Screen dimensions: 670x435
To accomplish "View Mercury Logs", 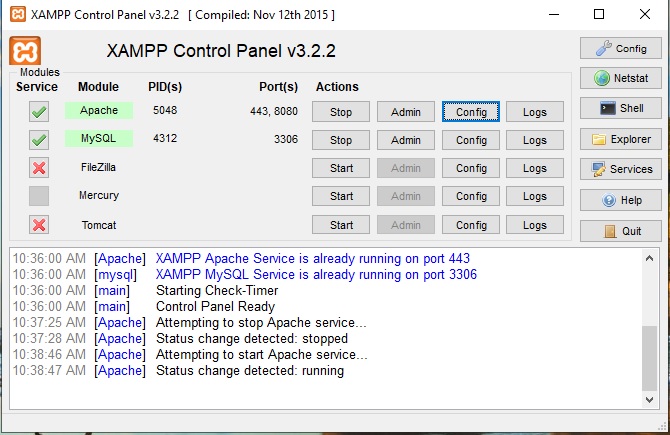I will 535,196.
